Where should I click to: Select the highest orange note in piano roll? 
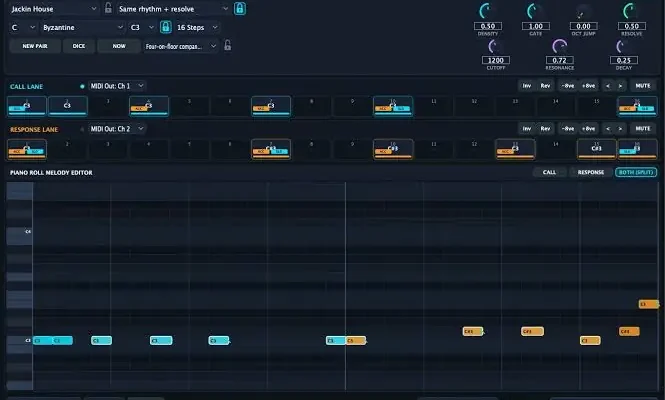click(649, 304)
